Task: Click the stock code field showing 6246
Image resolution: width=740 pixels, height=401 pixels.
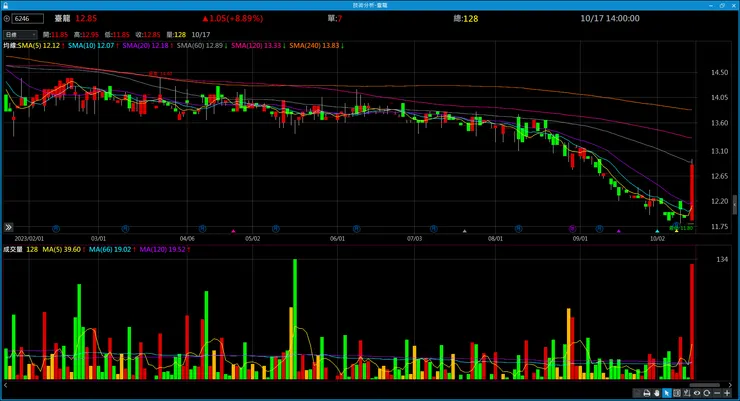Action: (27, 18)
